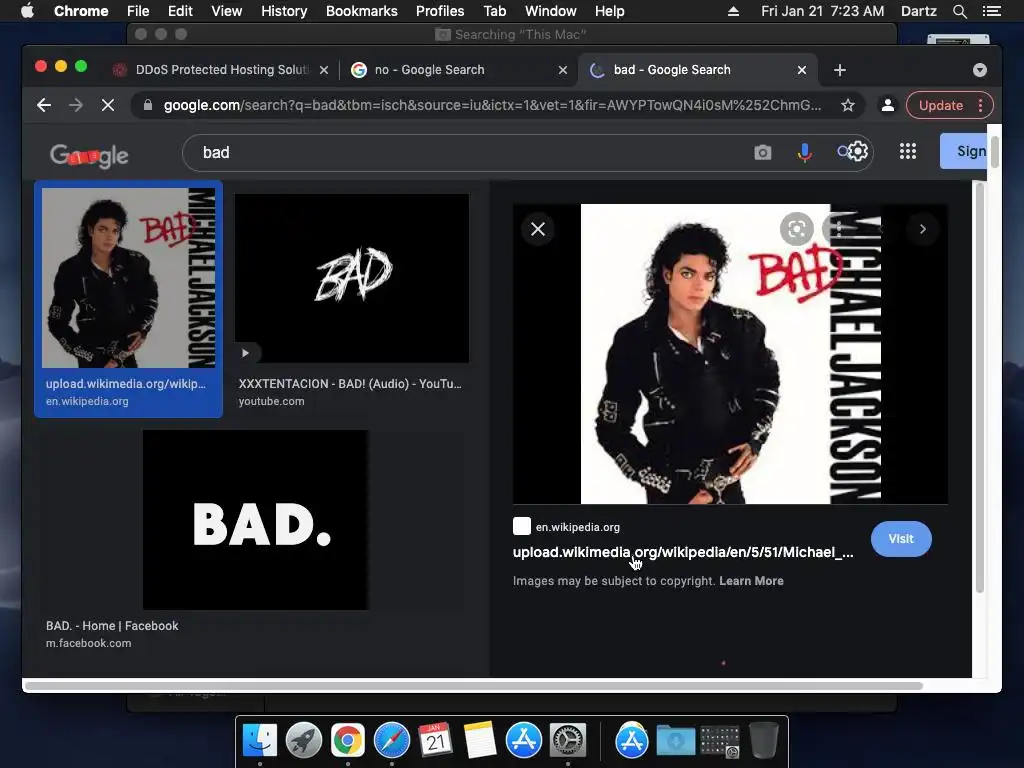The image size is (1024, 768).
Task: Open the Notification Center list icon
Action: tap(991, 11)
